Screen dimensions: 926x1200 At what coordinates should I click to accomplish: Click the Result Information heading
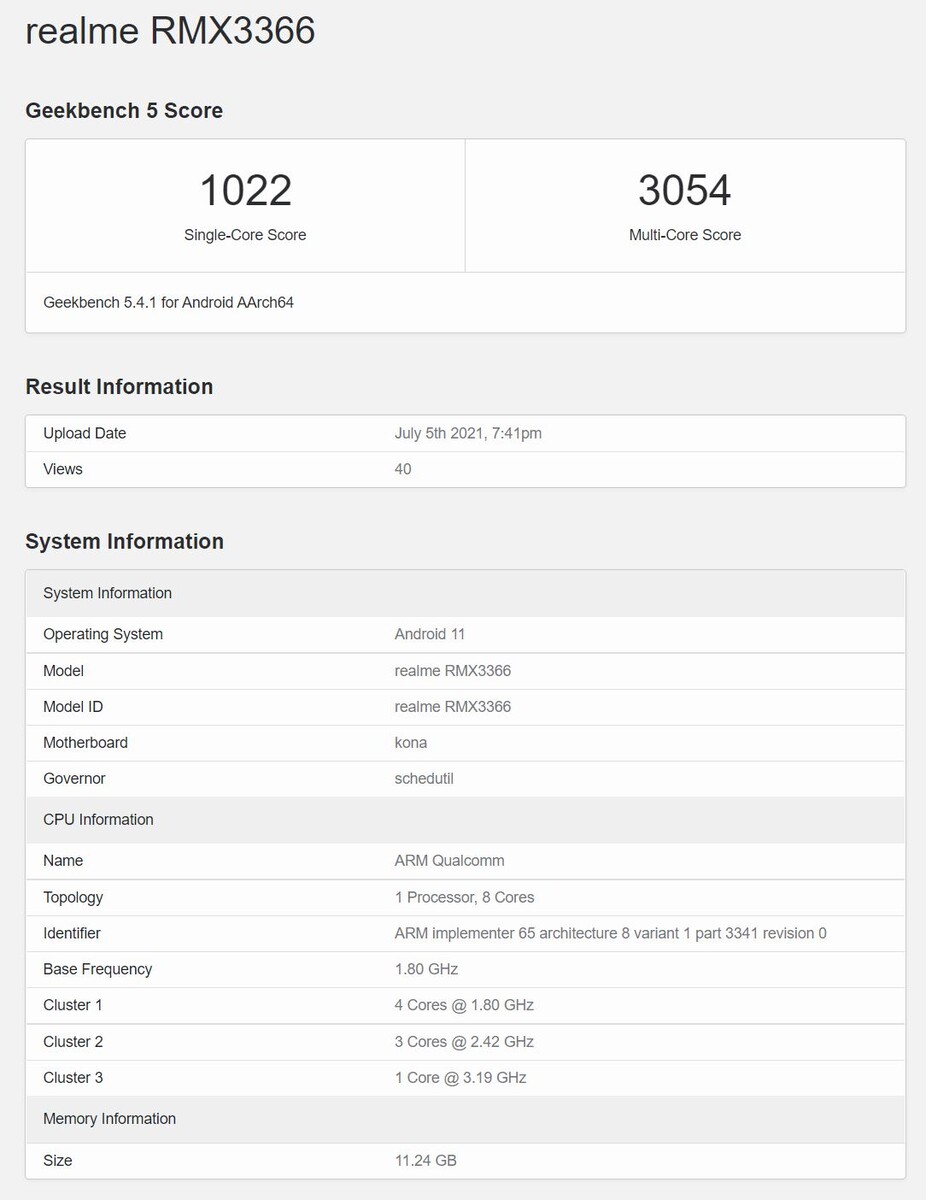tap(119, 387)
